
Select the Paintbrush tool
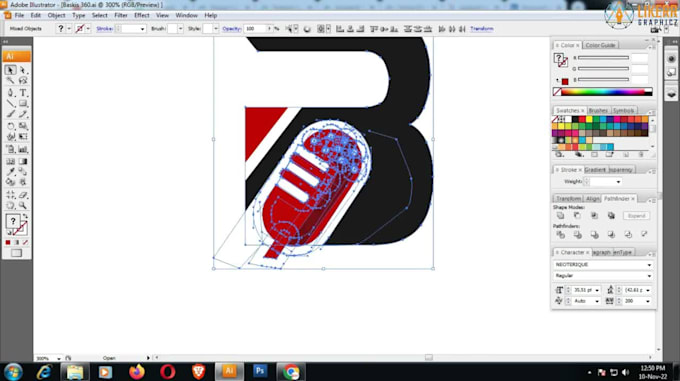point(10,114)
